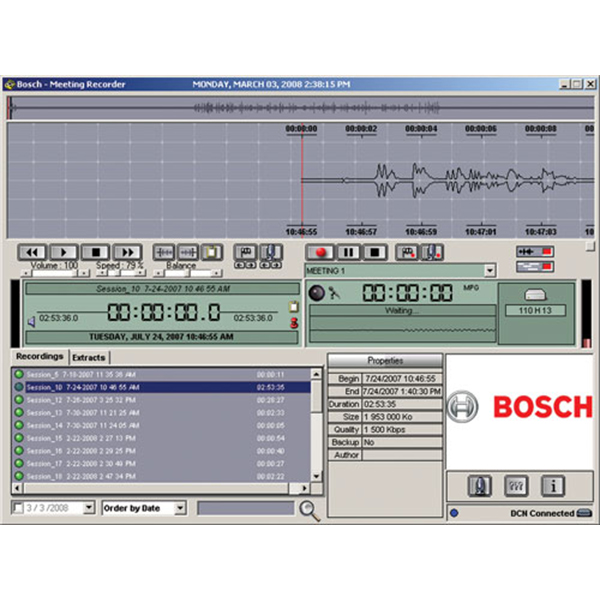Click the Author field in Properties
Image resolution: width=600 pixels, height=600 pixels.
click(402, 455)
